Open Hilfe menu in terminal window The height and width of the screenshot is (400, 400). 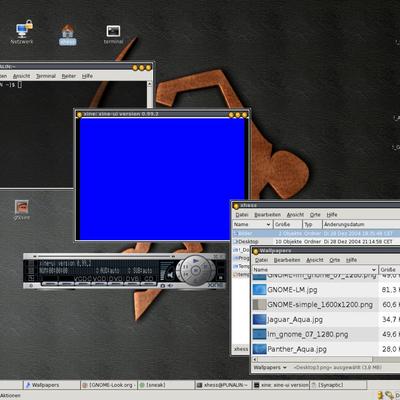click(87, 76)
